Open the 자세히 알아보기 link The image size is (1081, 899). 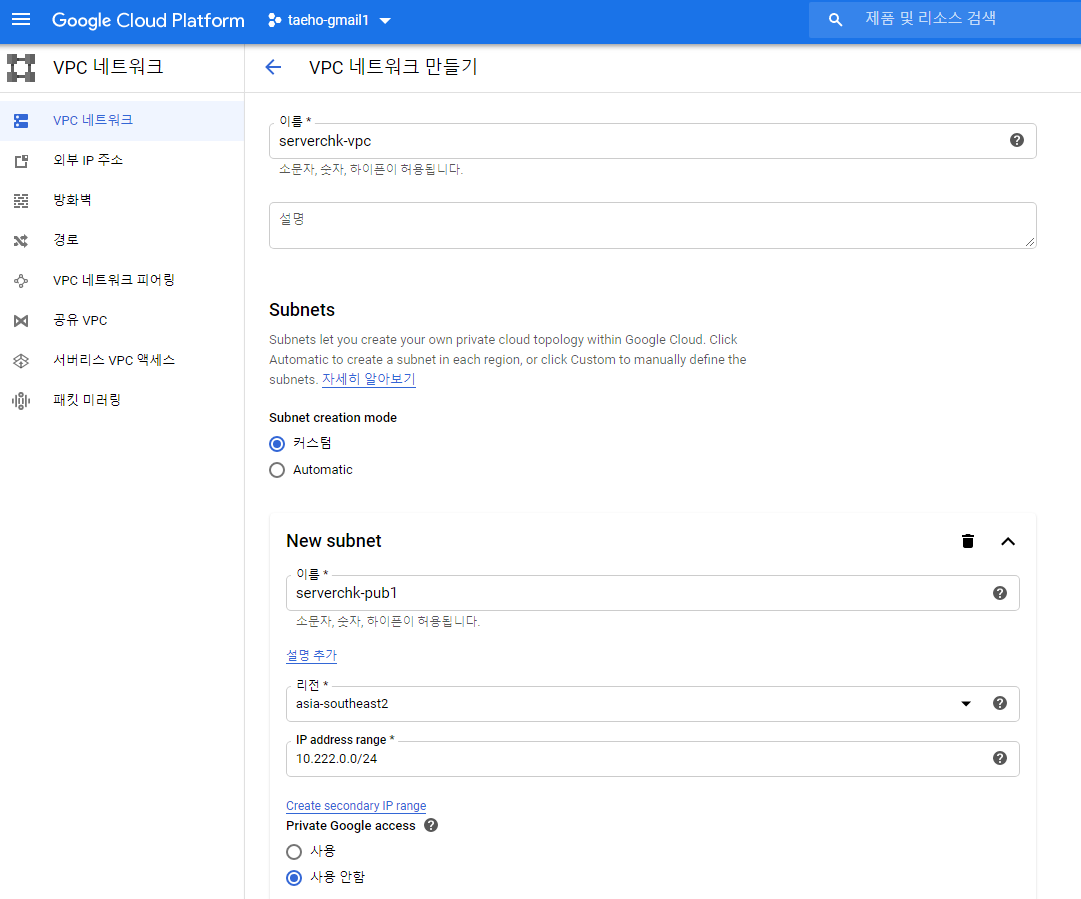point(369,379)
